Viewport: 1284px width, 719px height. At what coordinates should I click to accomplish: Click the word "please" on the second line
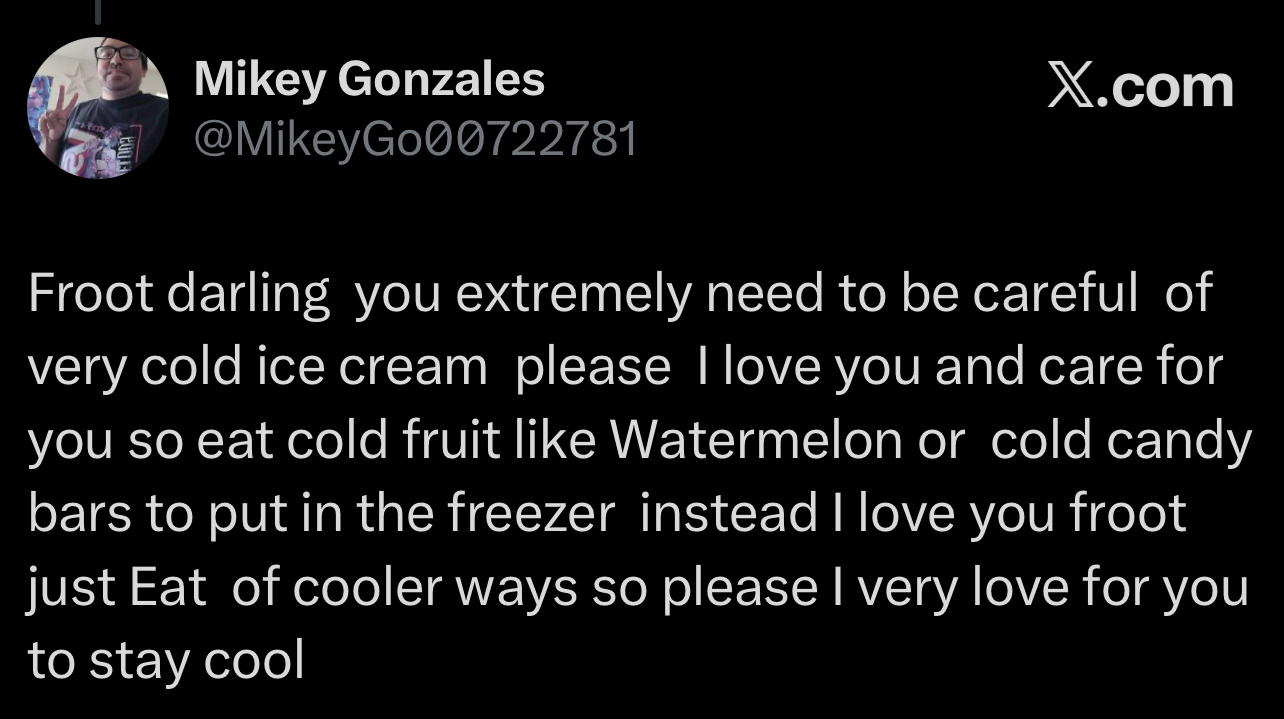(x=593, y=367)
